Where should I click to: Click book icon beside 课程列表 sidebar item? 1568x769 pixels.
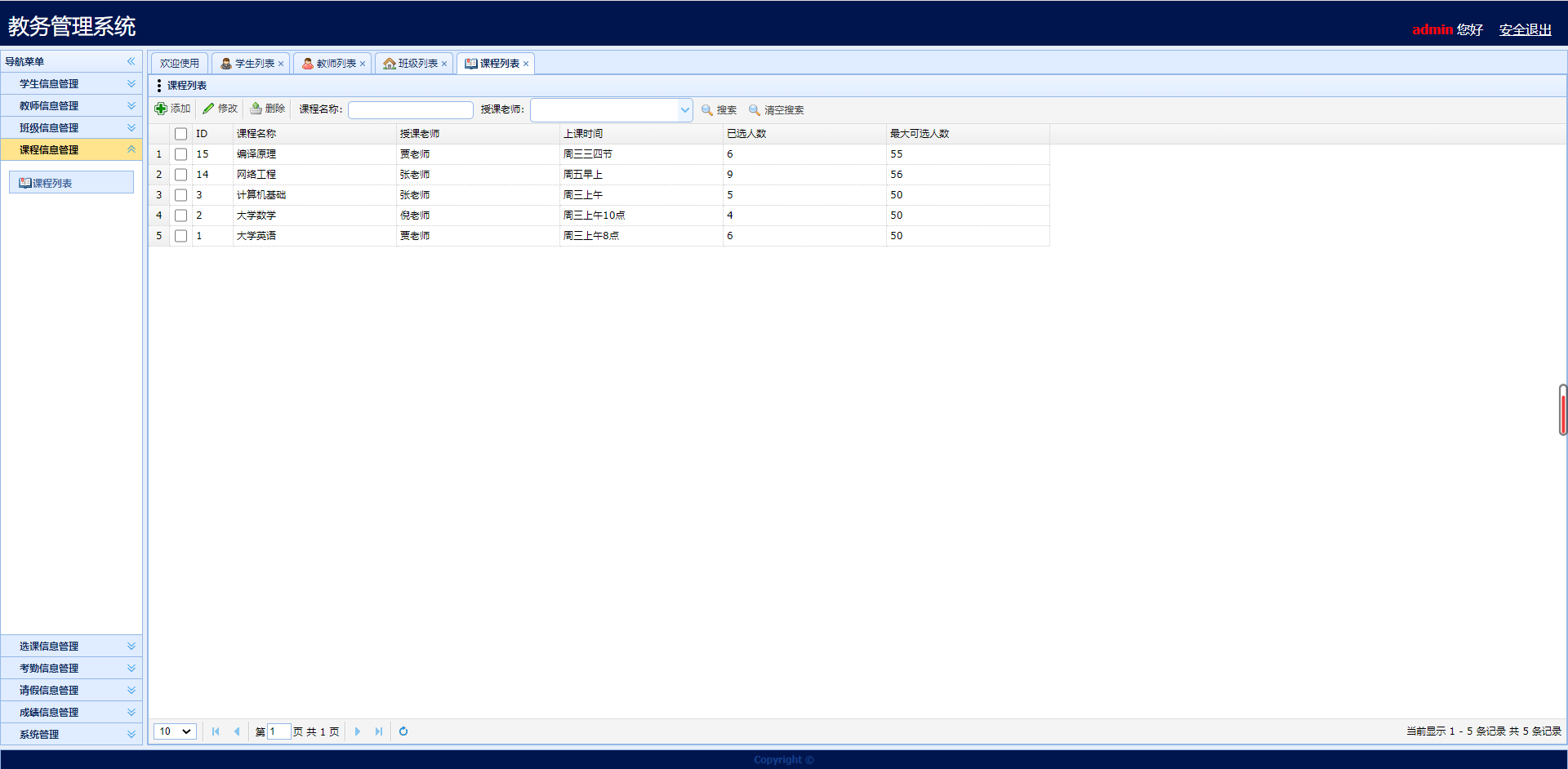click(x=25, y=183)
